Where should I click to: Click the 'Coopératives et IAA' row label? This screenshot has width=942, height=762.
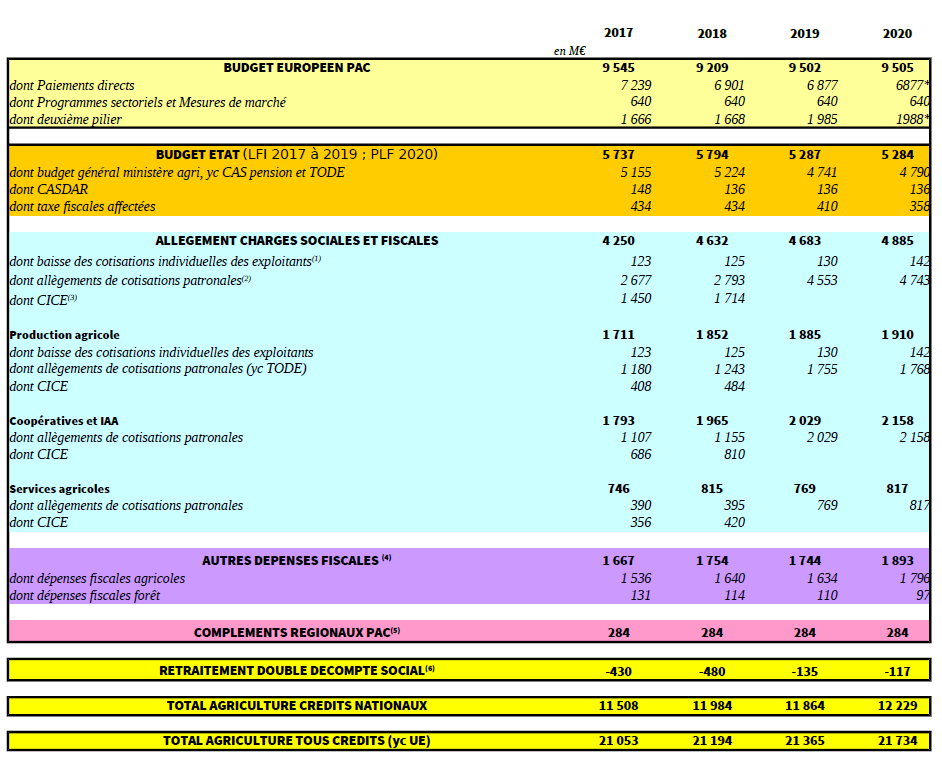click(64, 421)
